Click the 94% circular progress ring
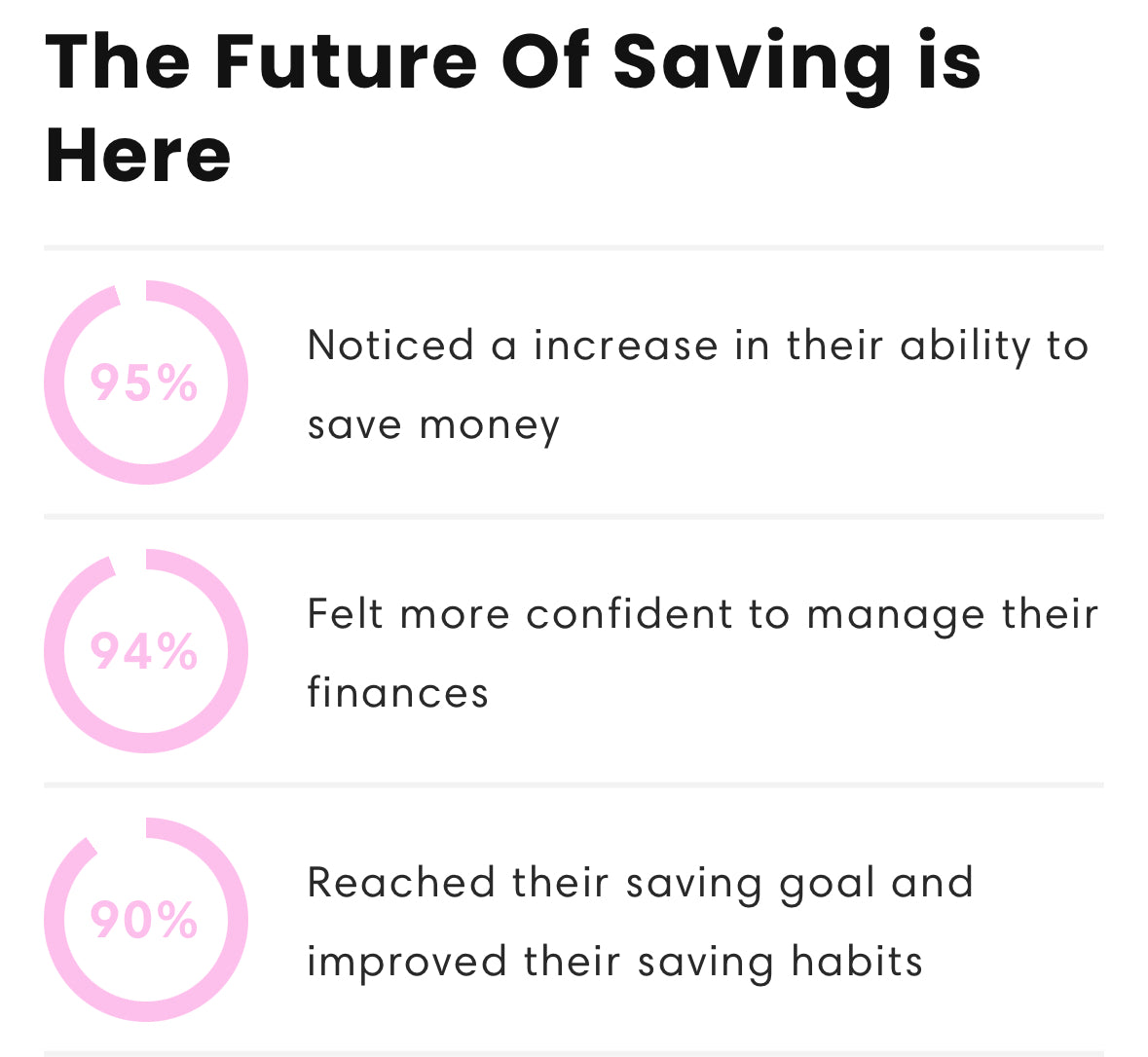This screenshot has width=1148, height=1057. point(146,651)
